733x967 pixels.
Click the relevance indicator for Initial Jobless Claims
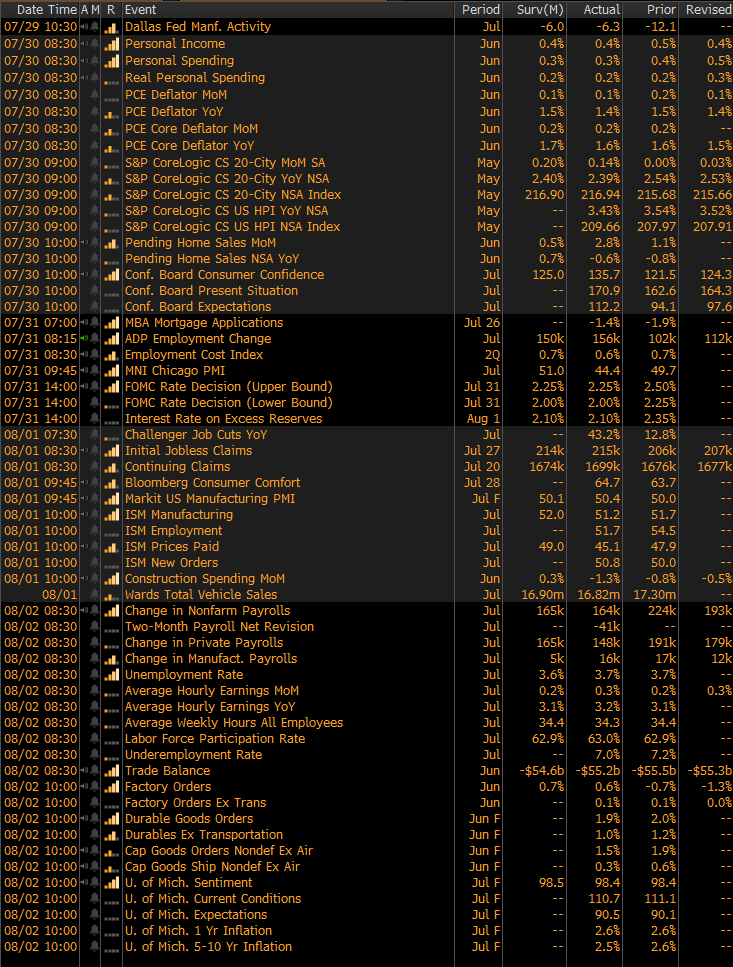pyautogui.click(x=111, y=451)
